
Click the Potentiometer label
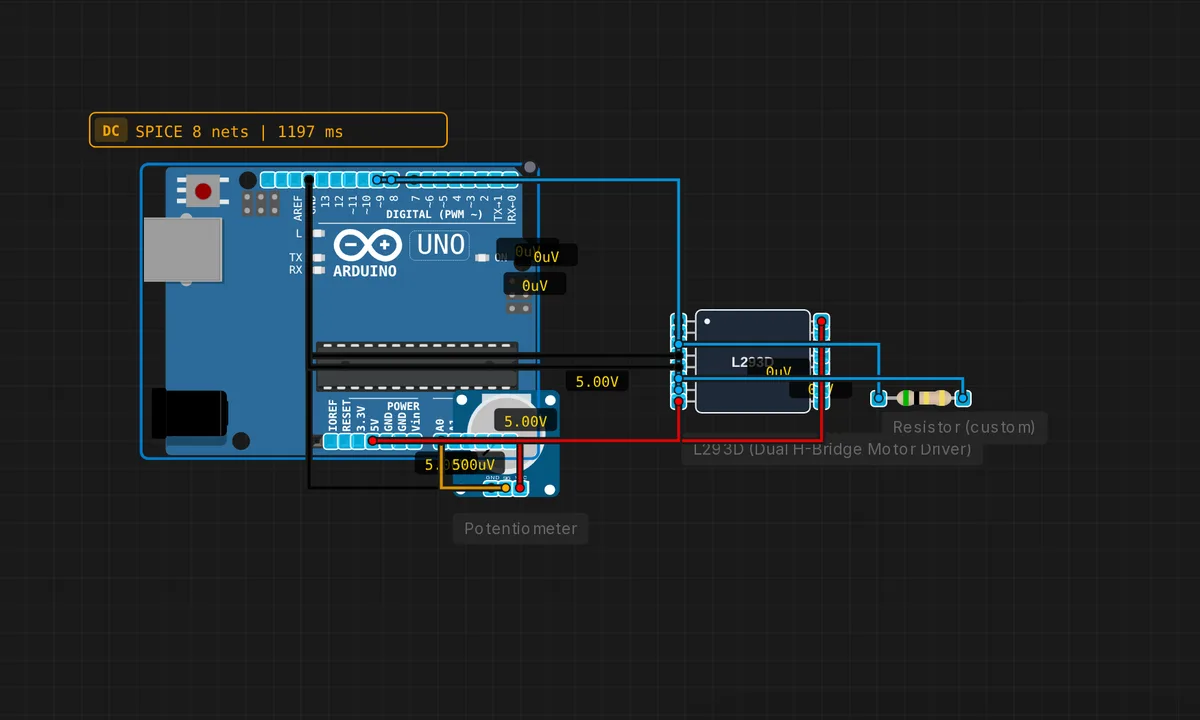click(x=521, y=528)
